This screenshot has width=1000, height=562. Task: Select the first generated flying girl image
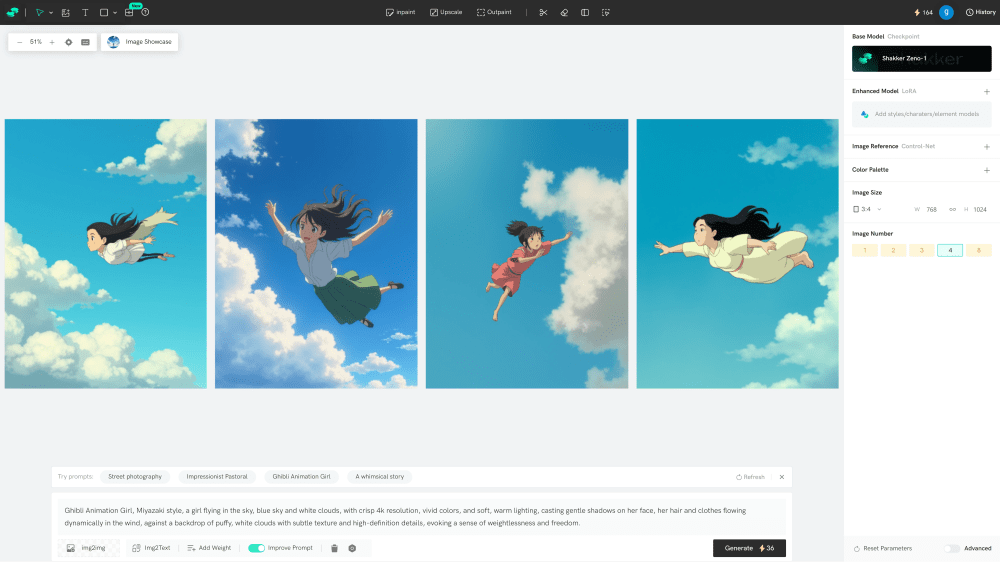point(106,254)
